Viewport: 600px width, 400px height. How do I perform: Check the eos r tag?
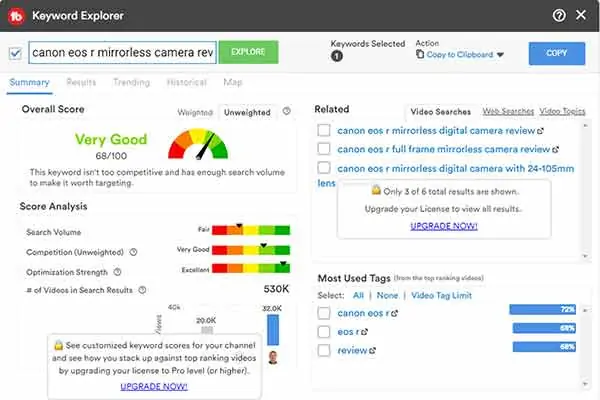[x=324, y=331]
